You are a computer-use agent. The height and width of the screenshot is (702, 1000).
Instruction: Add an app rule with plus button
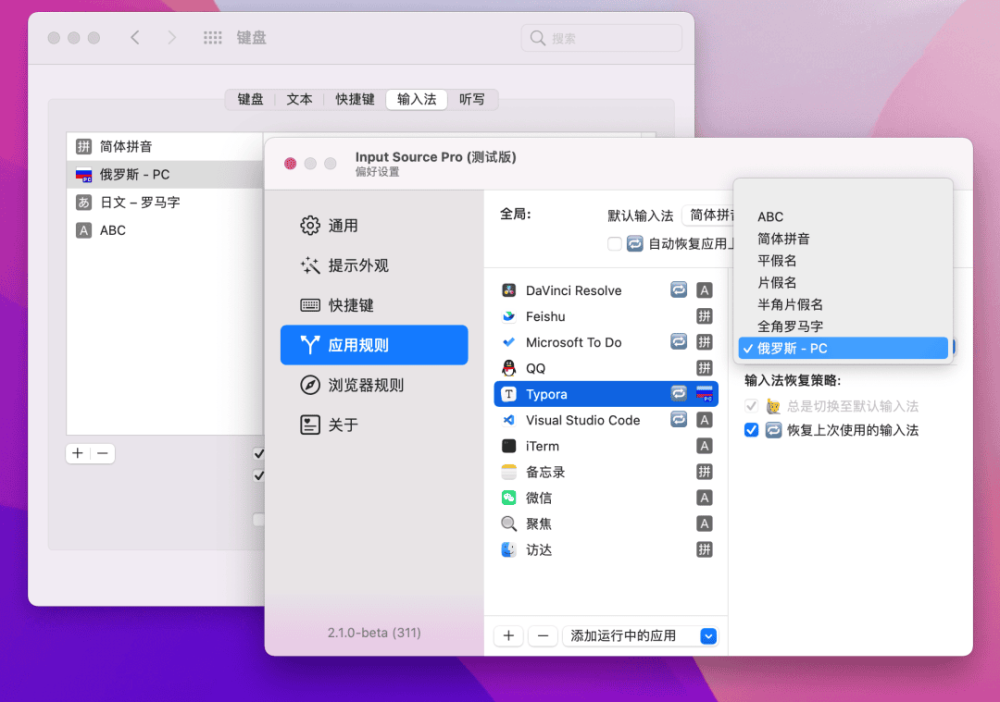509,636
